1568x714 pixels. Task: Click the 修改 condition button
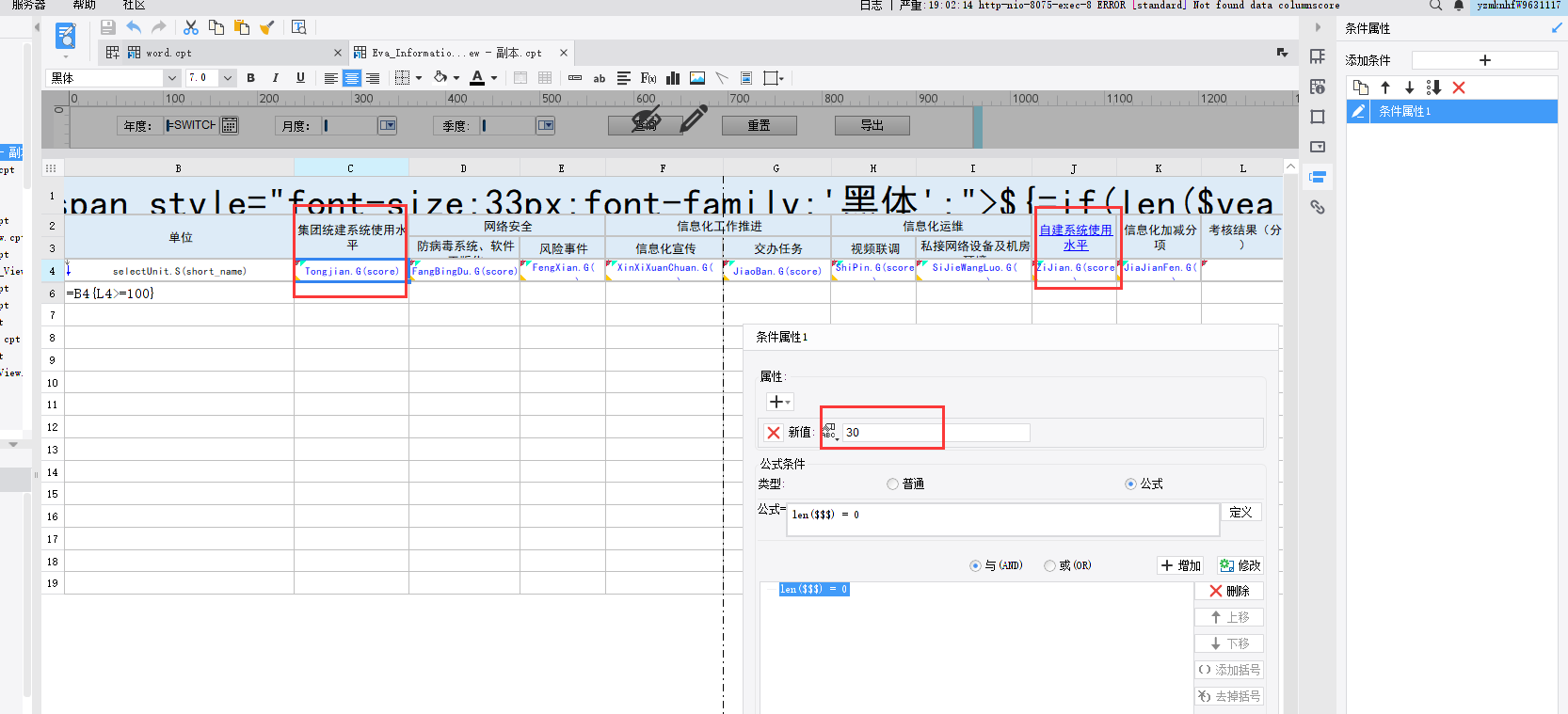[1240, 565]
